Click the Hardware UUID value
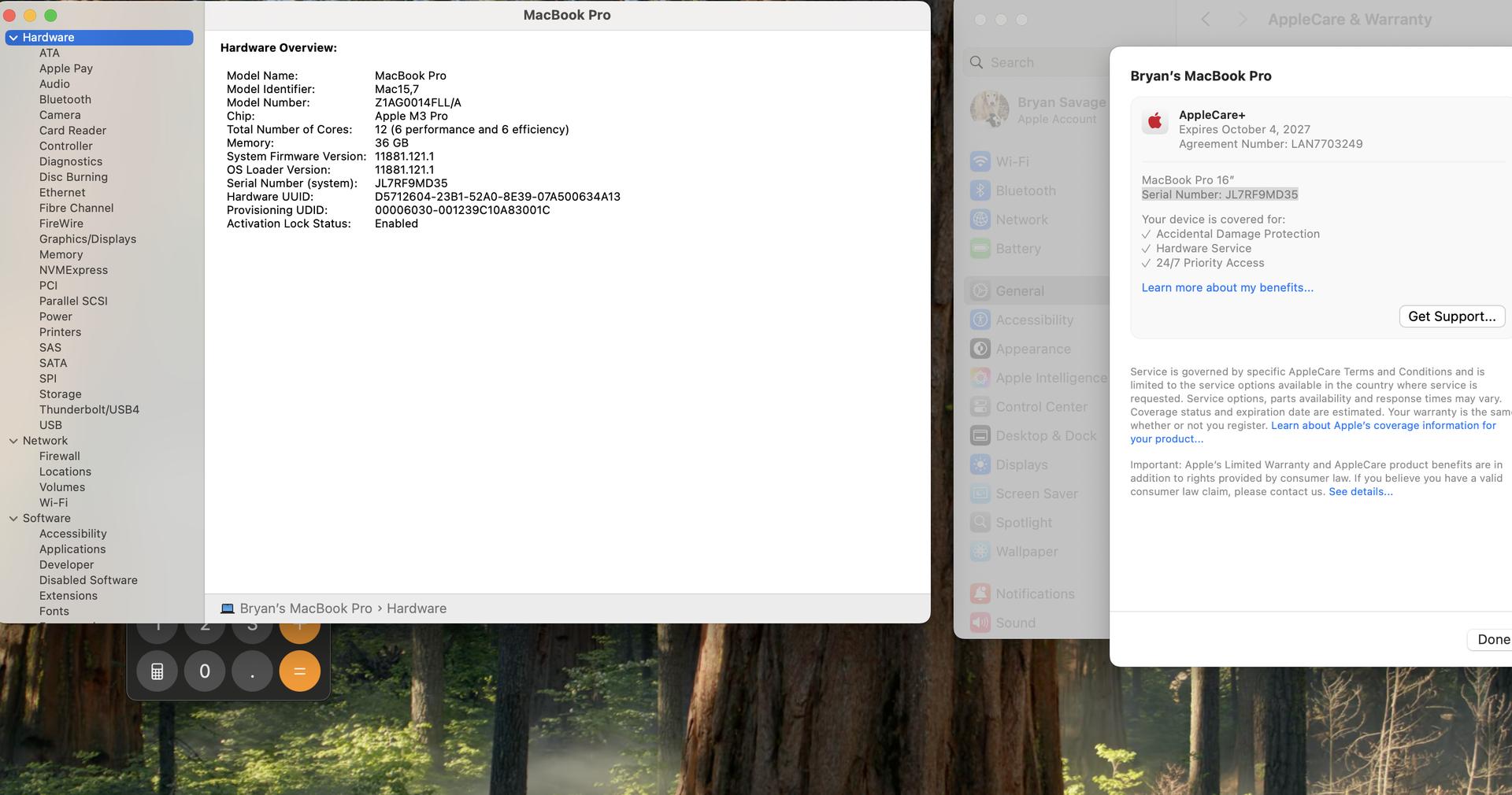Viewport: 1512px width, 795px height. [x=497, y=197]
